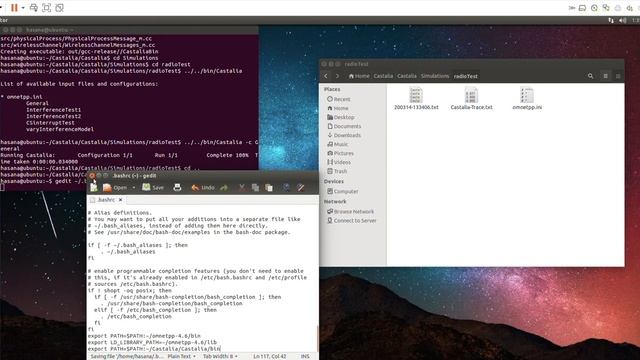Click the Copy icon in gedit toolbar
Image resolution: width=640 pixels, height=360 pixels.
(x=256, y=187)
